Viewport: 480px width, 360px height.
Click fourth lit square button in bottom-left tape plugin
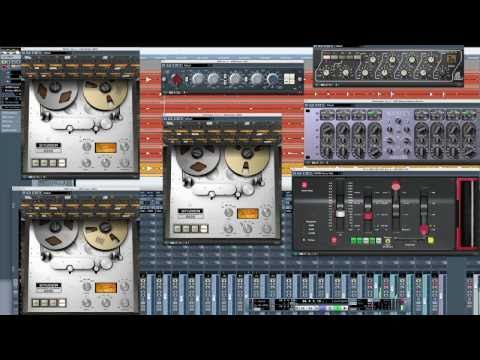[x=62, y=303]
